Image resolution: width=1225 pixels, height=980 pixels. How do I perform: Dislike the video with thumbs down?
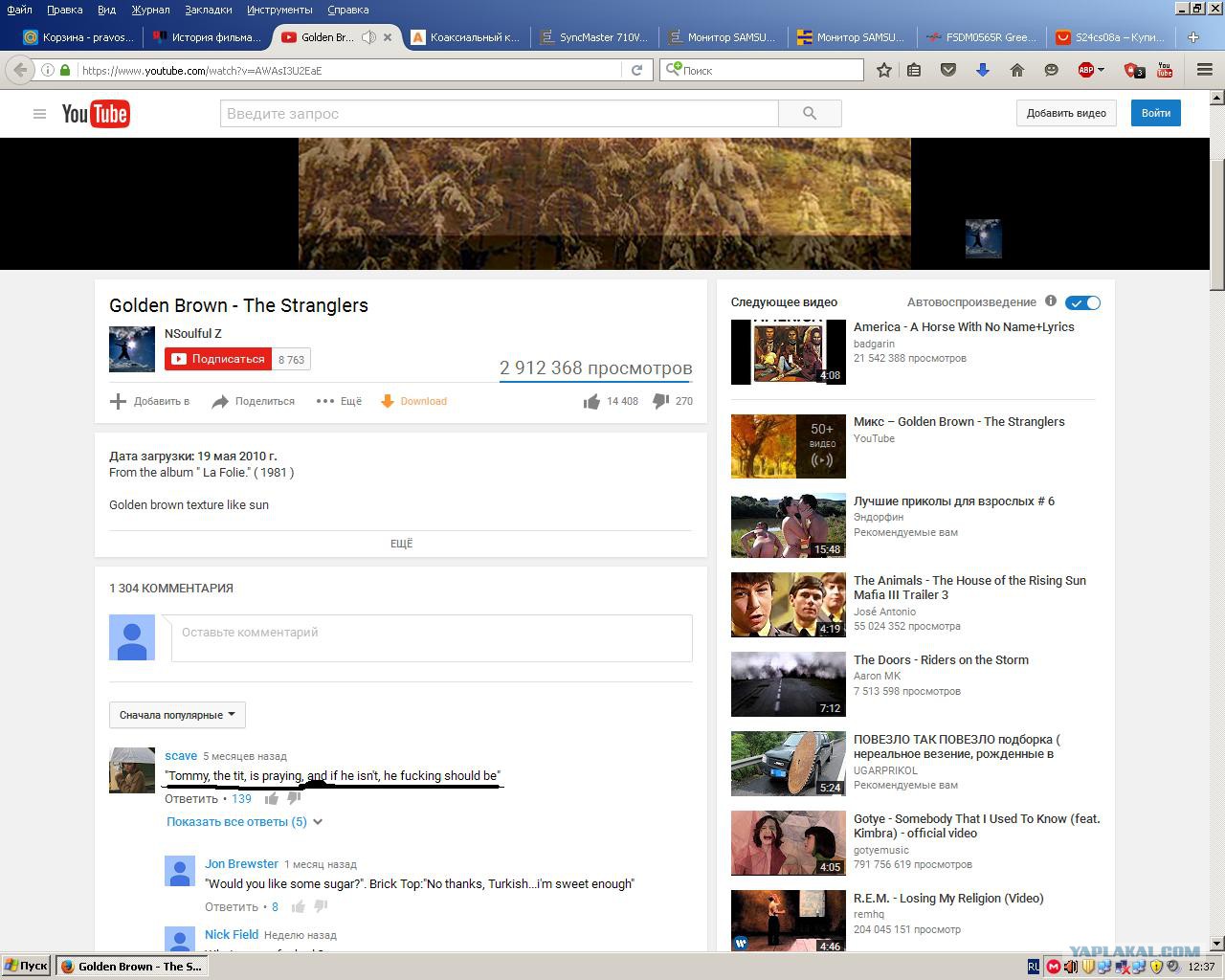click(x=660, y=401)
